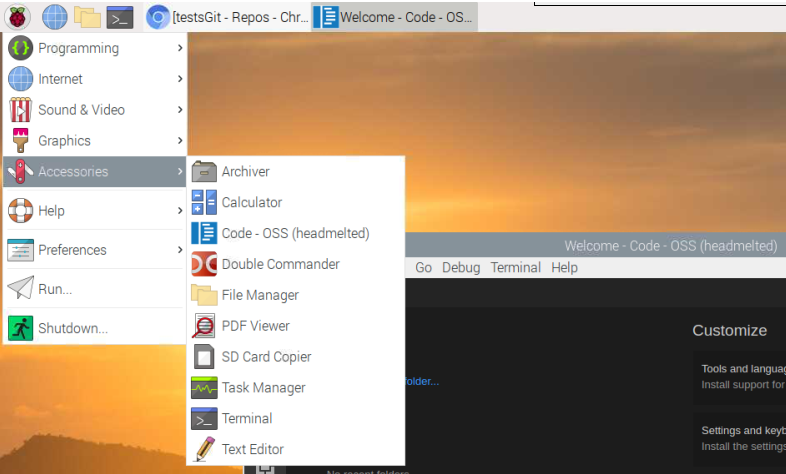Launch Text Editor from Accessories
Viewport: 786px width, 474px height.
coord(252,450)
